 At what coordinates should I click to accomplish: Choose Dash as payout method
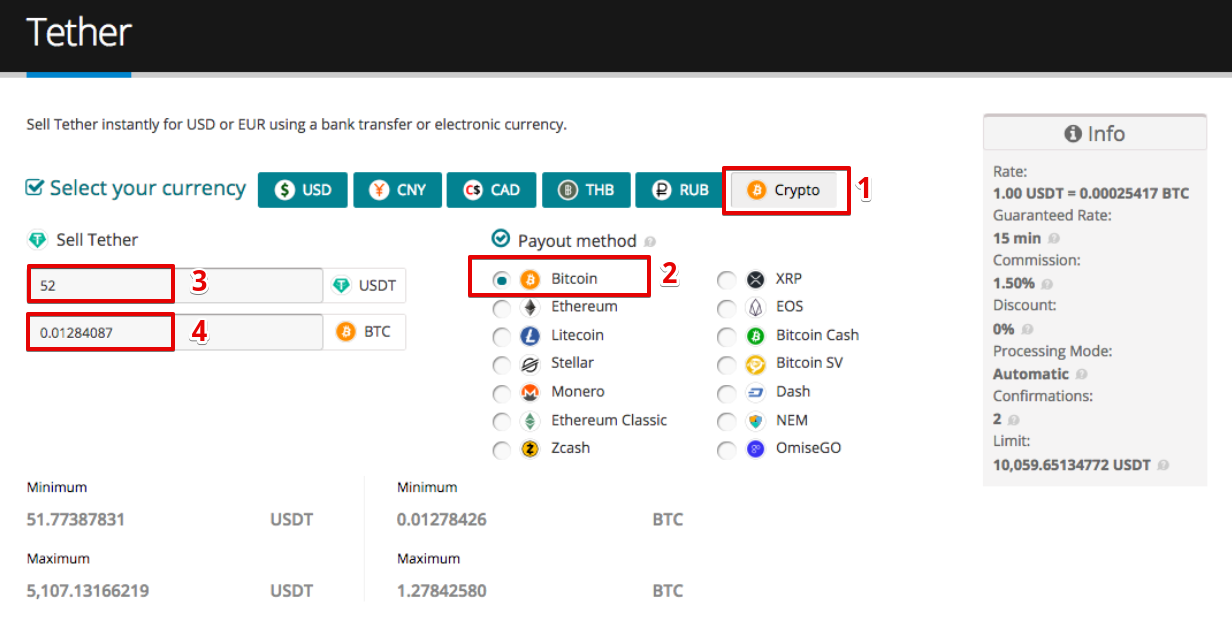click(727, 393)
